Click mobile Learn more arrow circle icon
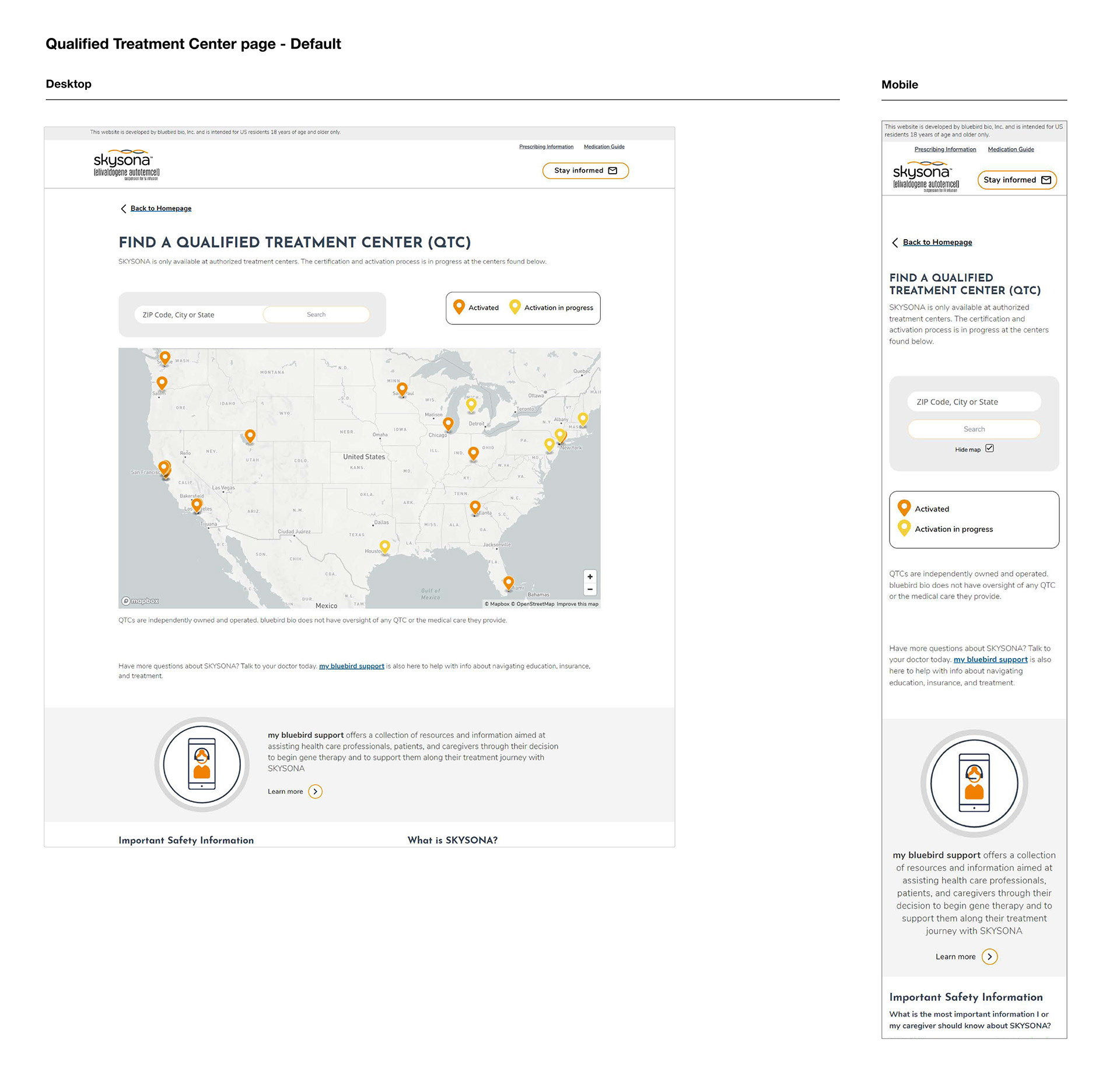 point(989,957)
